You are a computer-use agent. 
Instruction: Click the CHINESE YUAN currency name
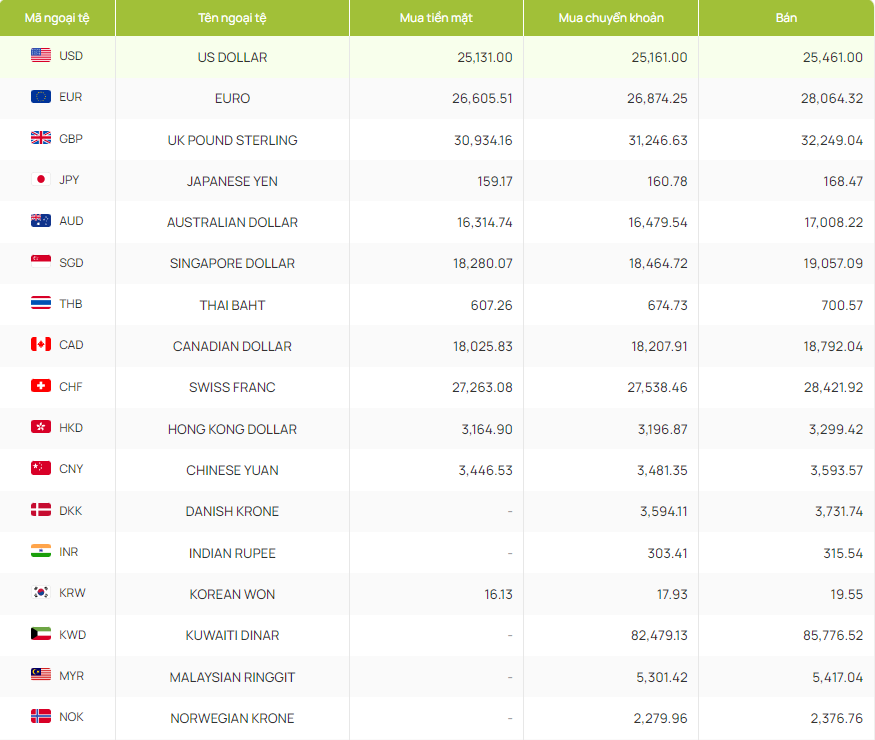pyautogui.click(x=232, y=470)
